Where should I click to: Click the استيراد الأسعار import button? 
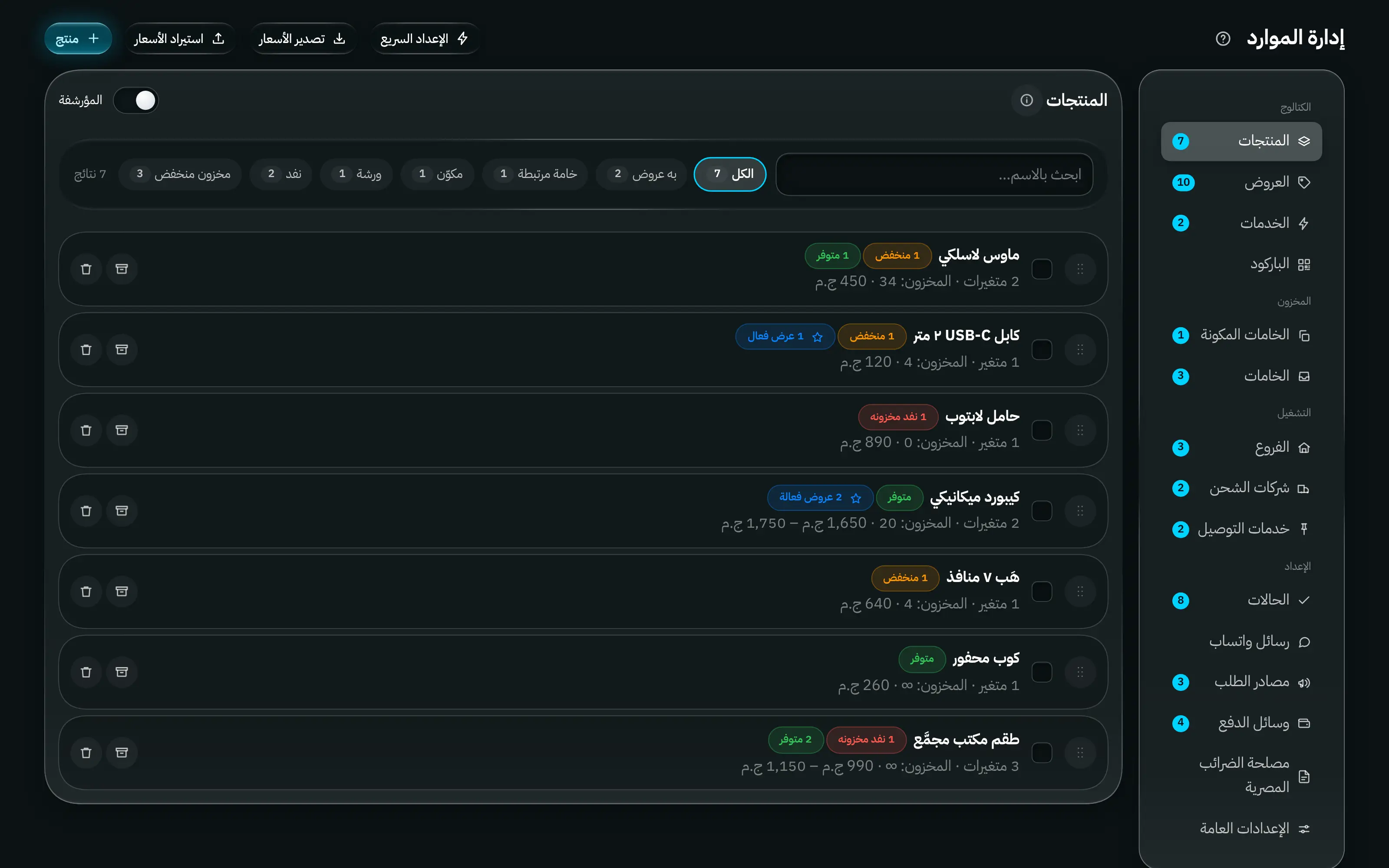pyautogui.click(x=180, y=39)
